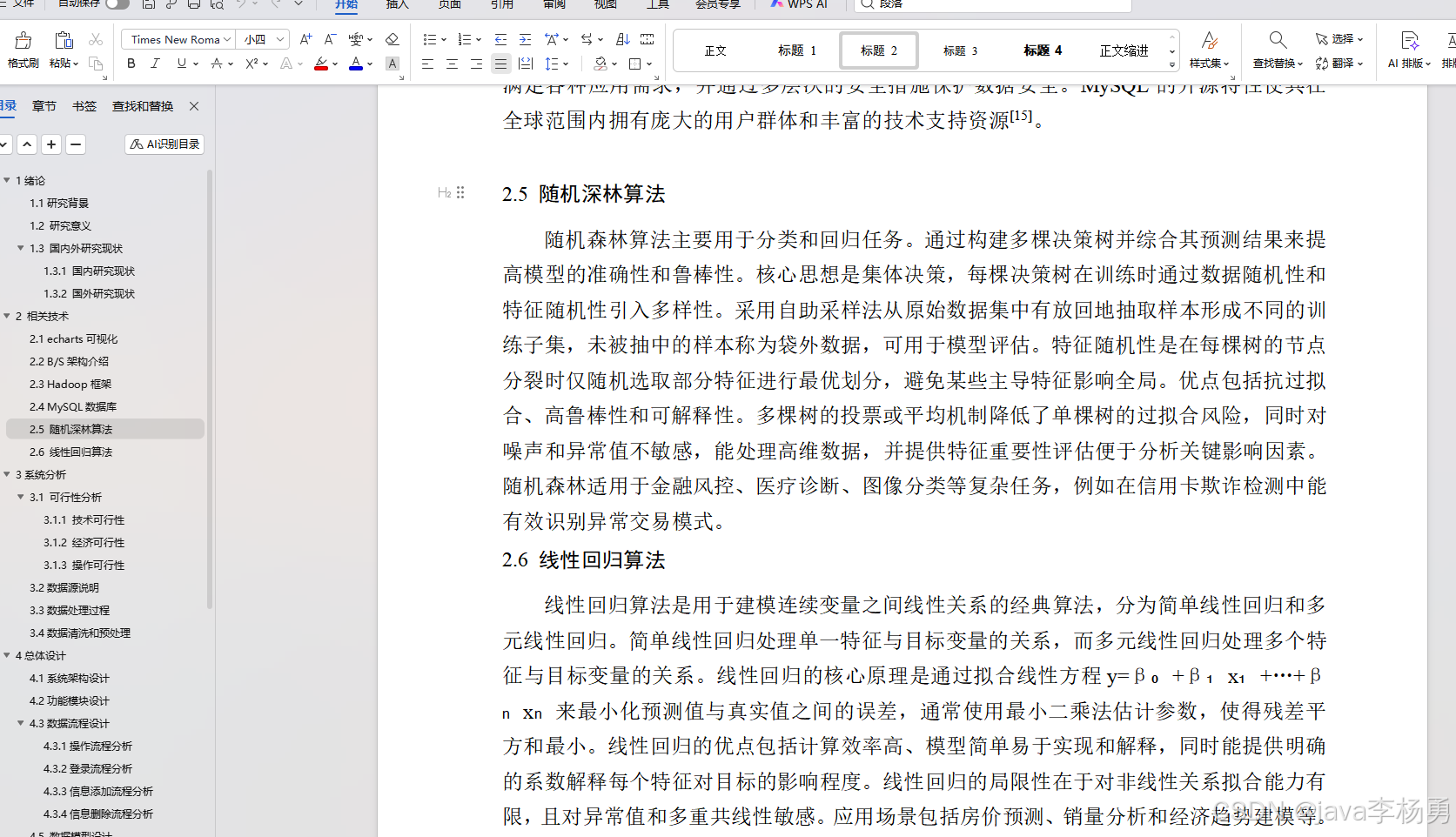Click the AI 排版 layout icon
This screenshot has width=1456, height=837.
1410,40
